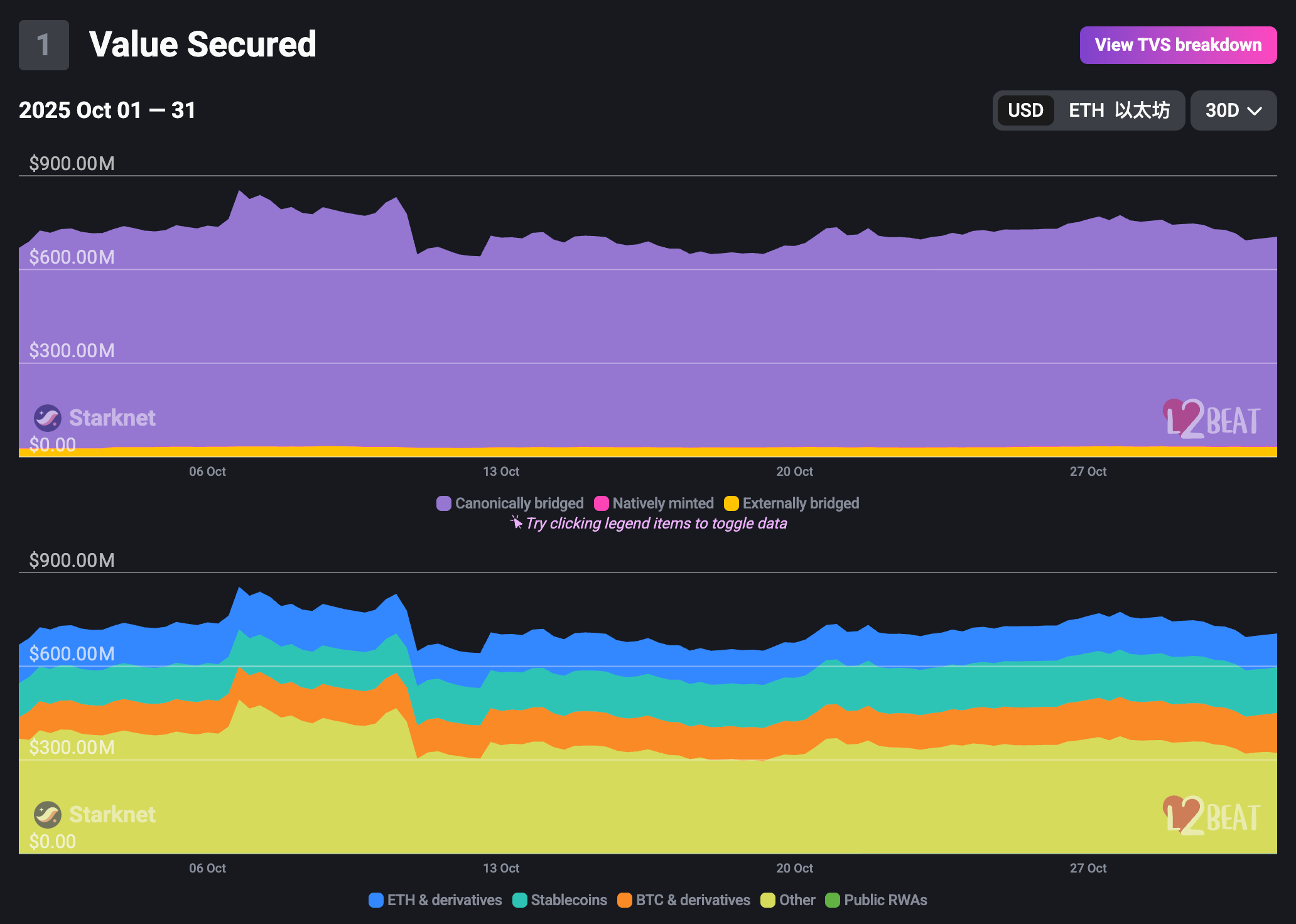Image resolution: width=1296 pixels, height=924 pixels.
Task: Click the 13 Oct marker on upper chart
Action: pos(500,471)
